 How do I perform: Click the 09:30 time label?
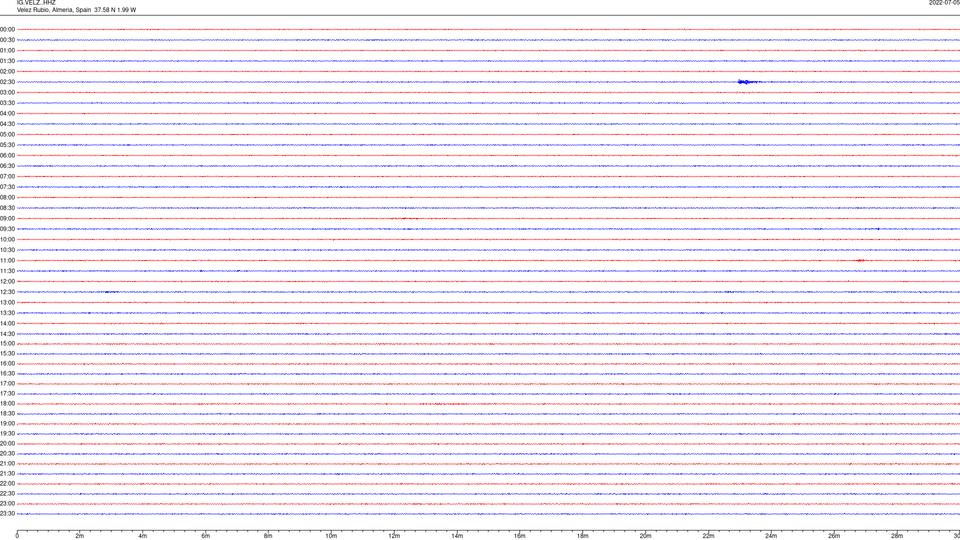point(7,230)
